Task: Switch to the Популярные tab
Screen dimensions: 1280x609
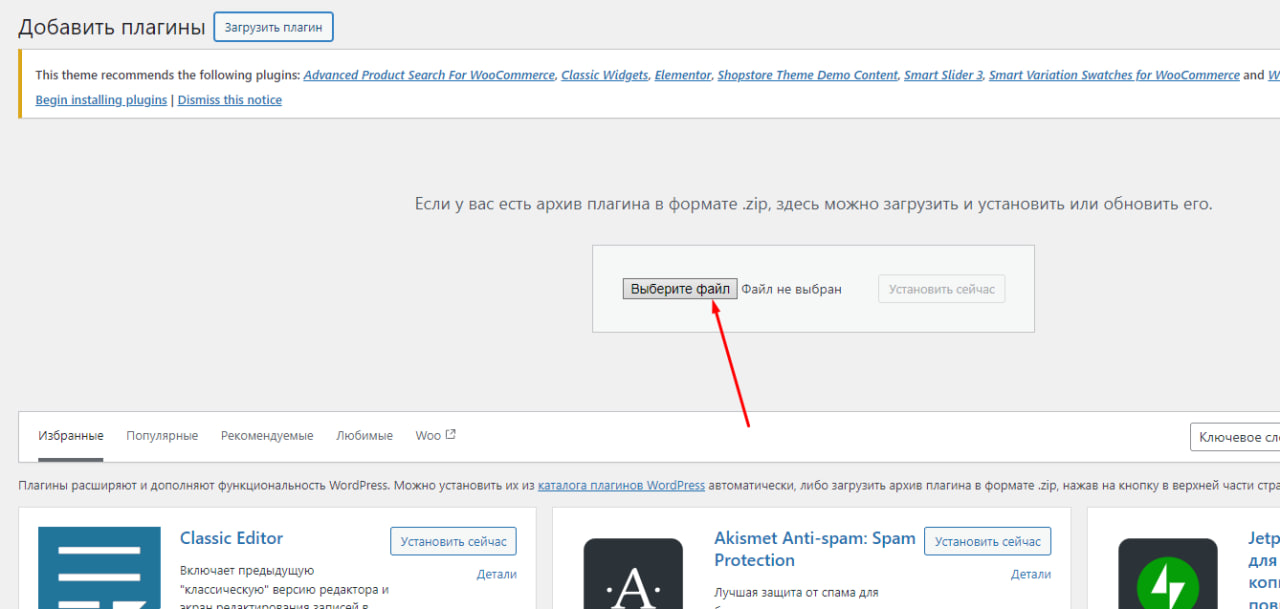Action: point(162,436)
